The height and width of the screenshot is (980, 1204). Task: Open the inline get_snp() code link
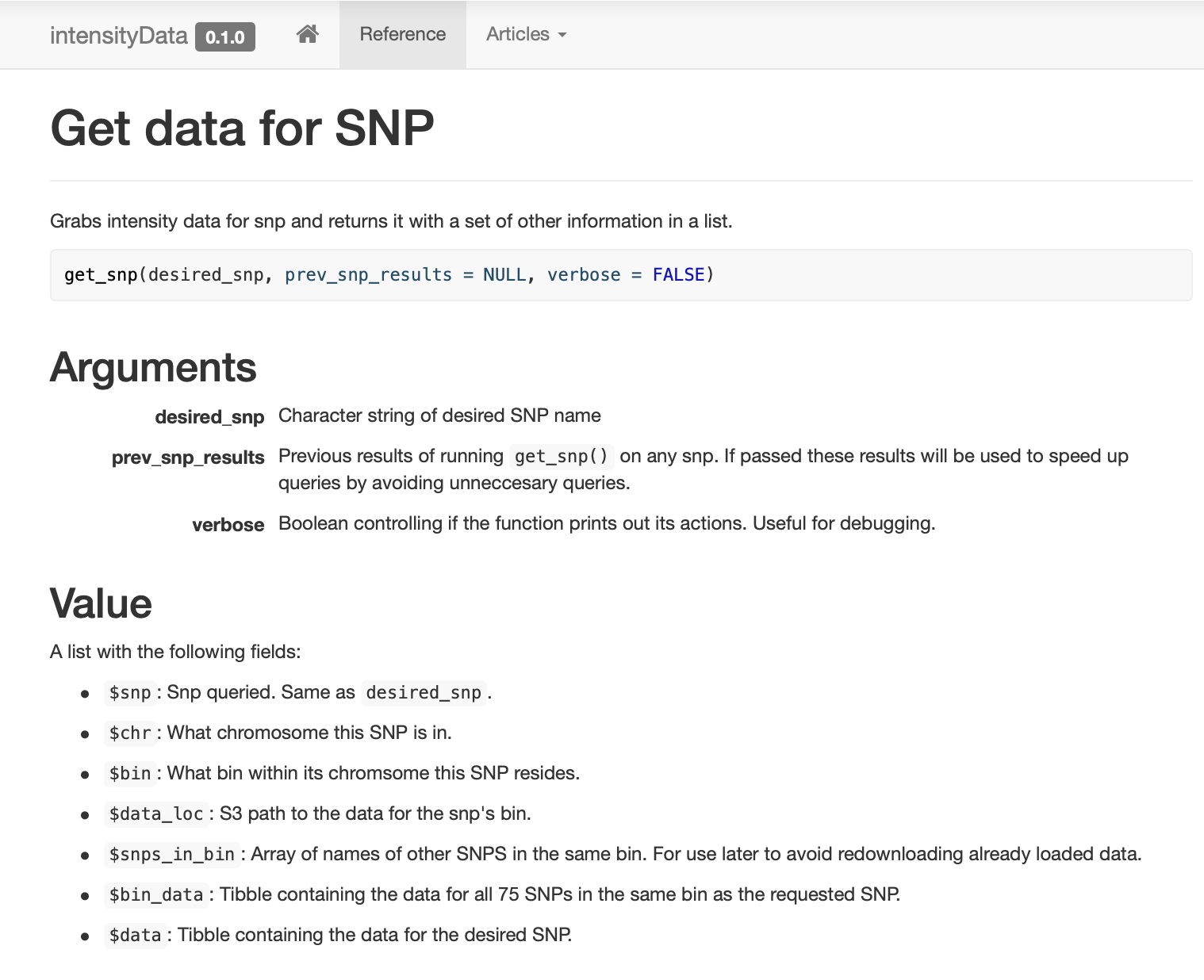click(561, 457)
